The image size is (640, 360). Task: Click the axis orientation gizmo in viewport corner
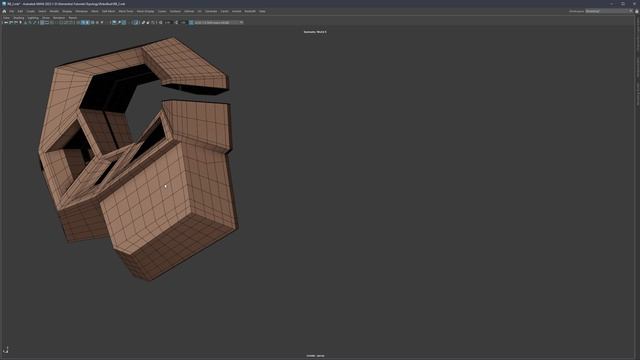click(x=6, y=350)
